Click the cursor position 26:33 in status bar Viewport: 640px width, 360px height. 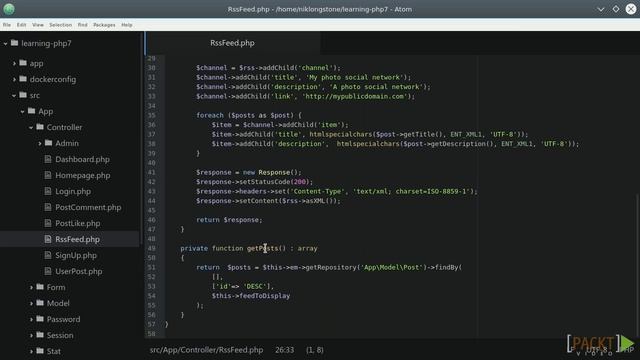pos(284,350)
